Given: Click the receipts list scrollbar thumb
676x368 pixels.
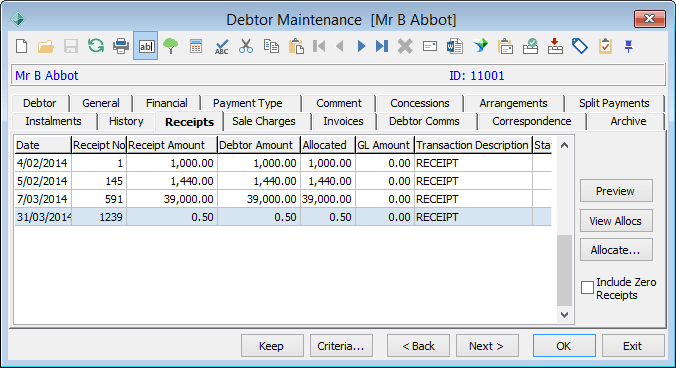Looking at the screenshot, I should coord(564,270).
